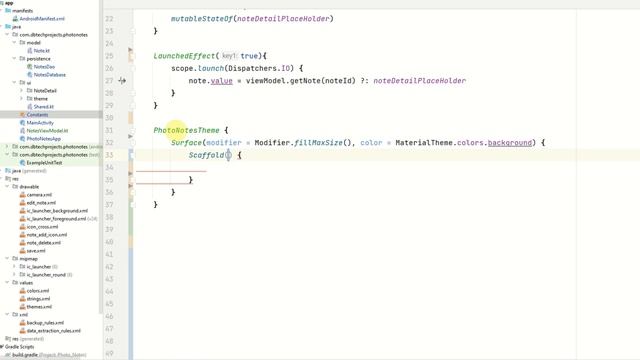Click the res folder icon
Viewport: 640px width, 360px height.
coord(8,179)
